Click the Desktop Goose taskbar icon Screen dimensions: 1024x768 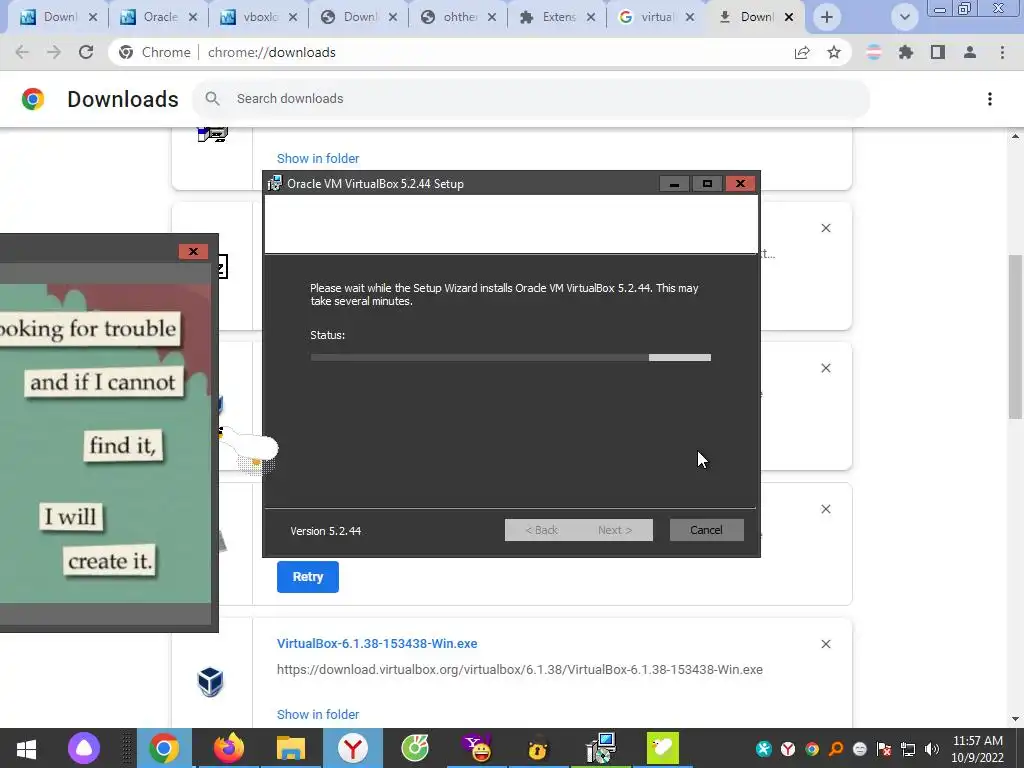(663, 748)
